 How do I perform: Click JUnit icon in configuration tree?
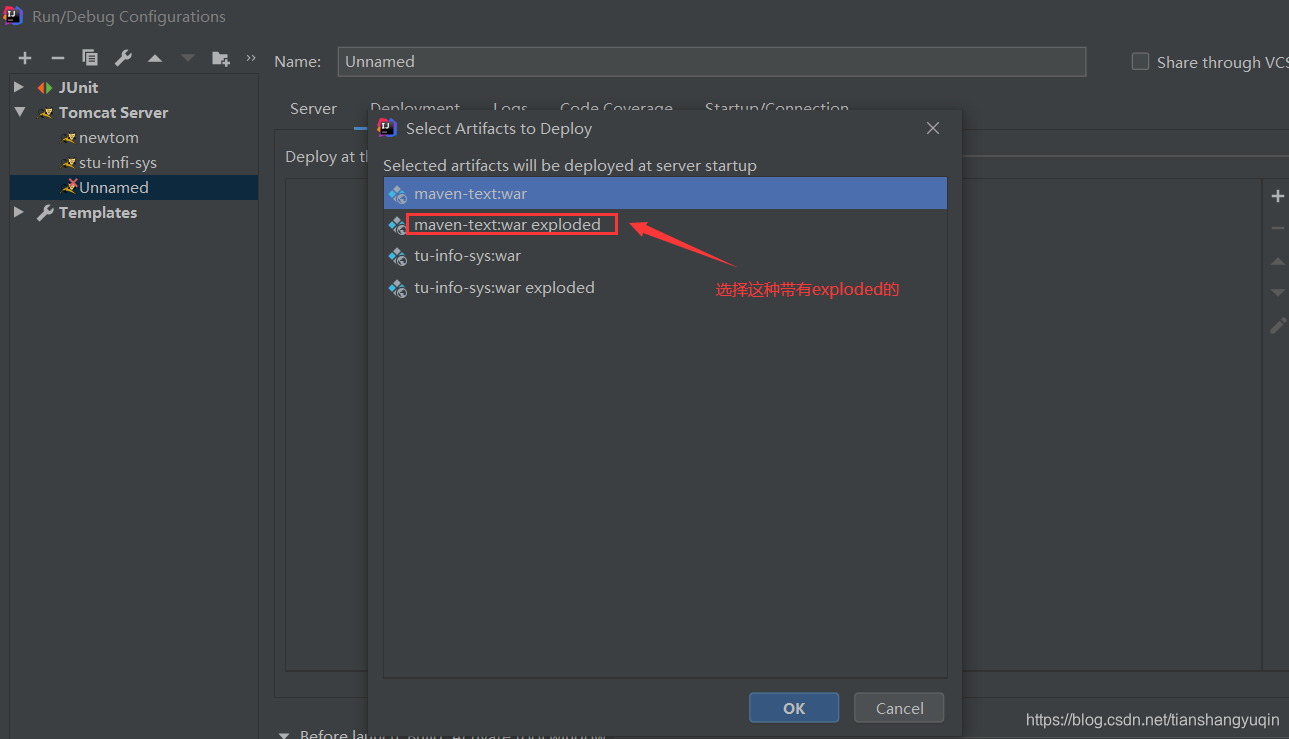45,88
